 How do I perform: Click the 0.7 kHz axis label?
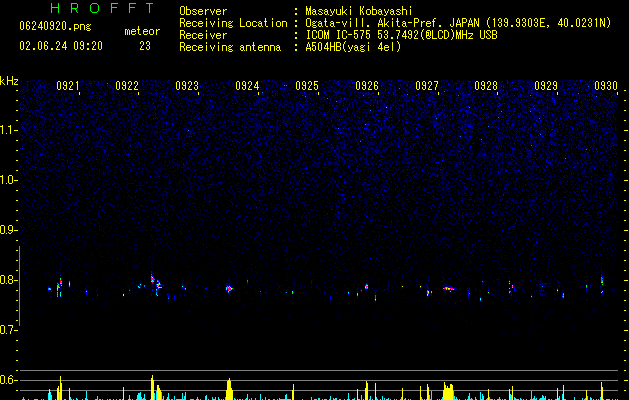[x=8, y=330]
